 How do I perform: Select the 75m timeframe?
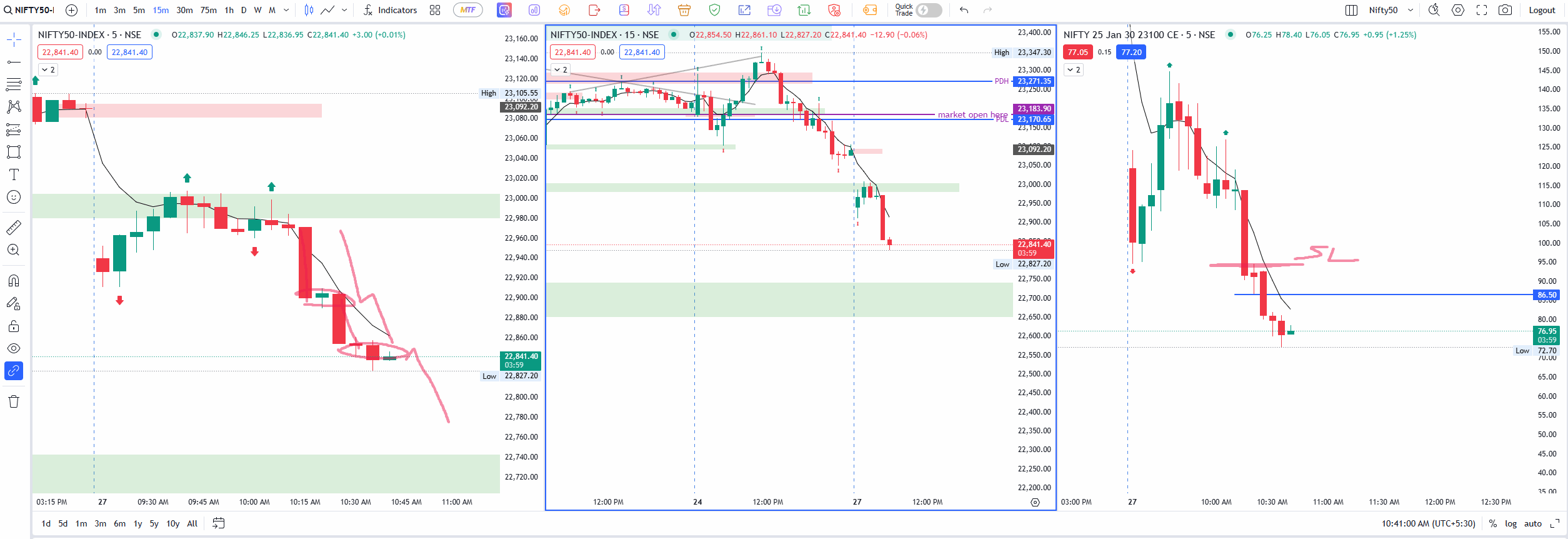(x=209, y=10)
